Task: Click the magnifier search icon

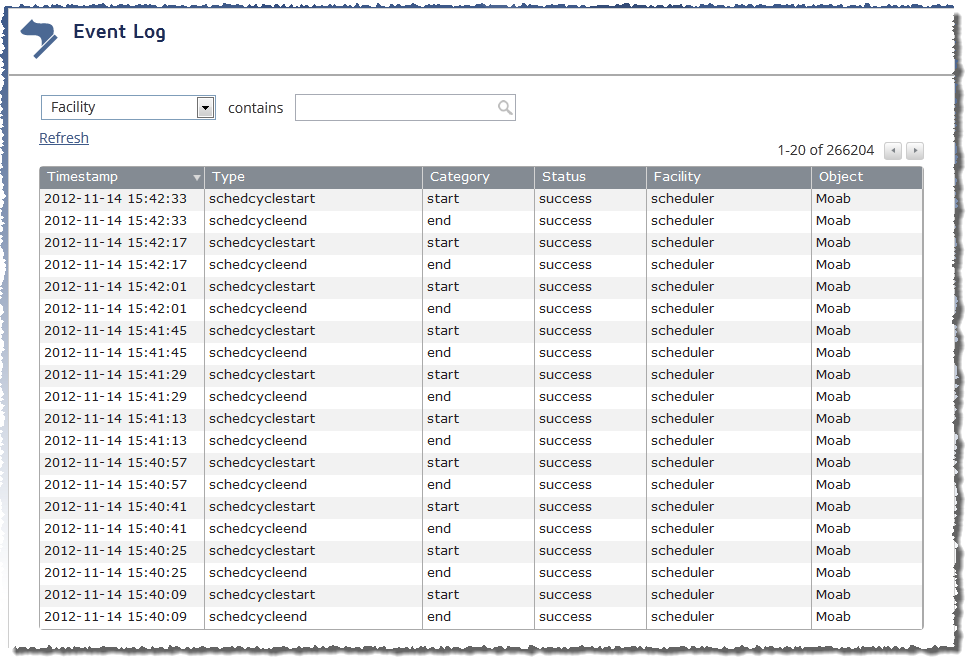Action: tap(505, 108)
